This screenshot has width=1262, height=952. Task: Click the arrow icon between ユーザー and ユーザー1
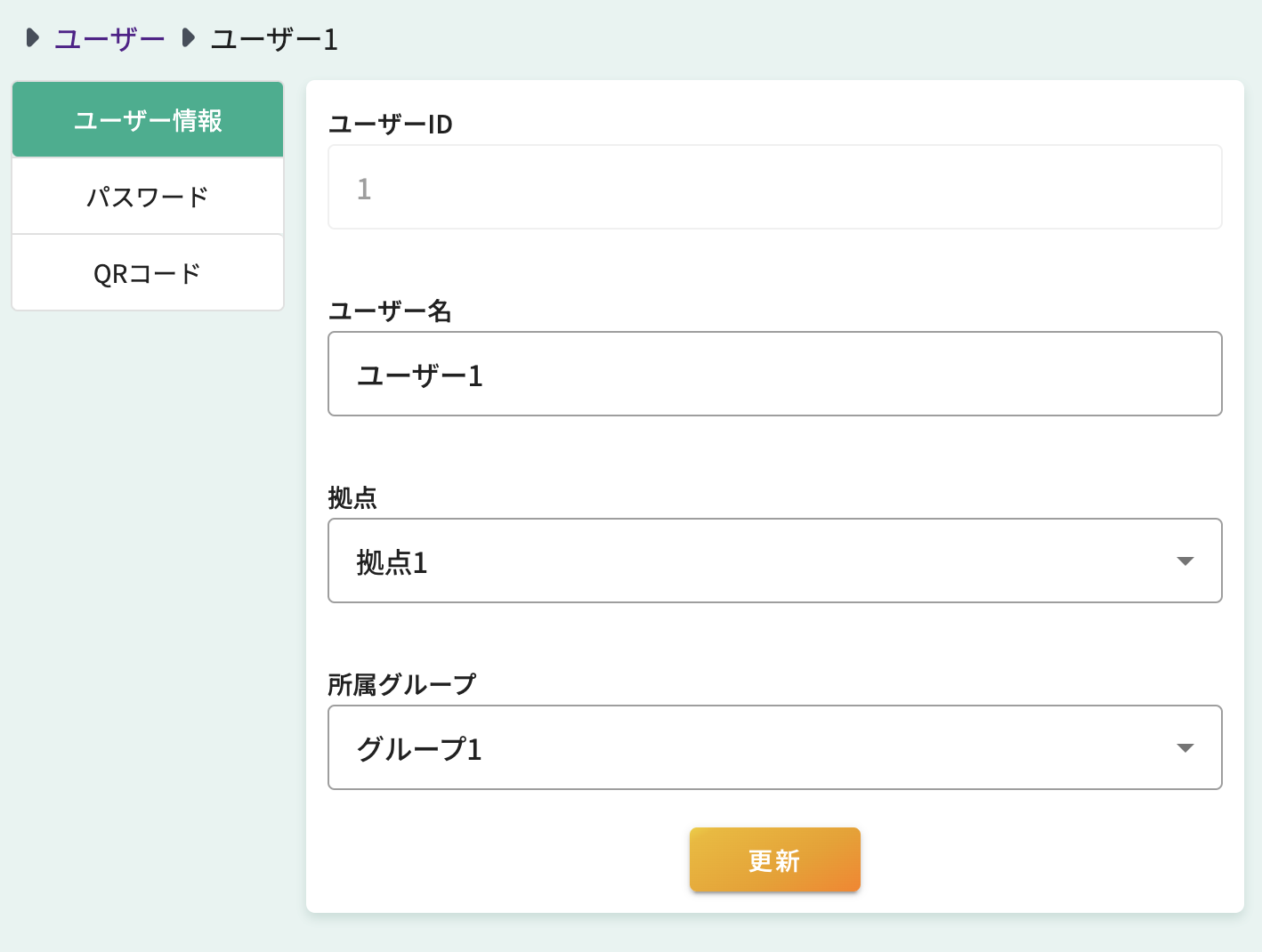coord(187,37)
